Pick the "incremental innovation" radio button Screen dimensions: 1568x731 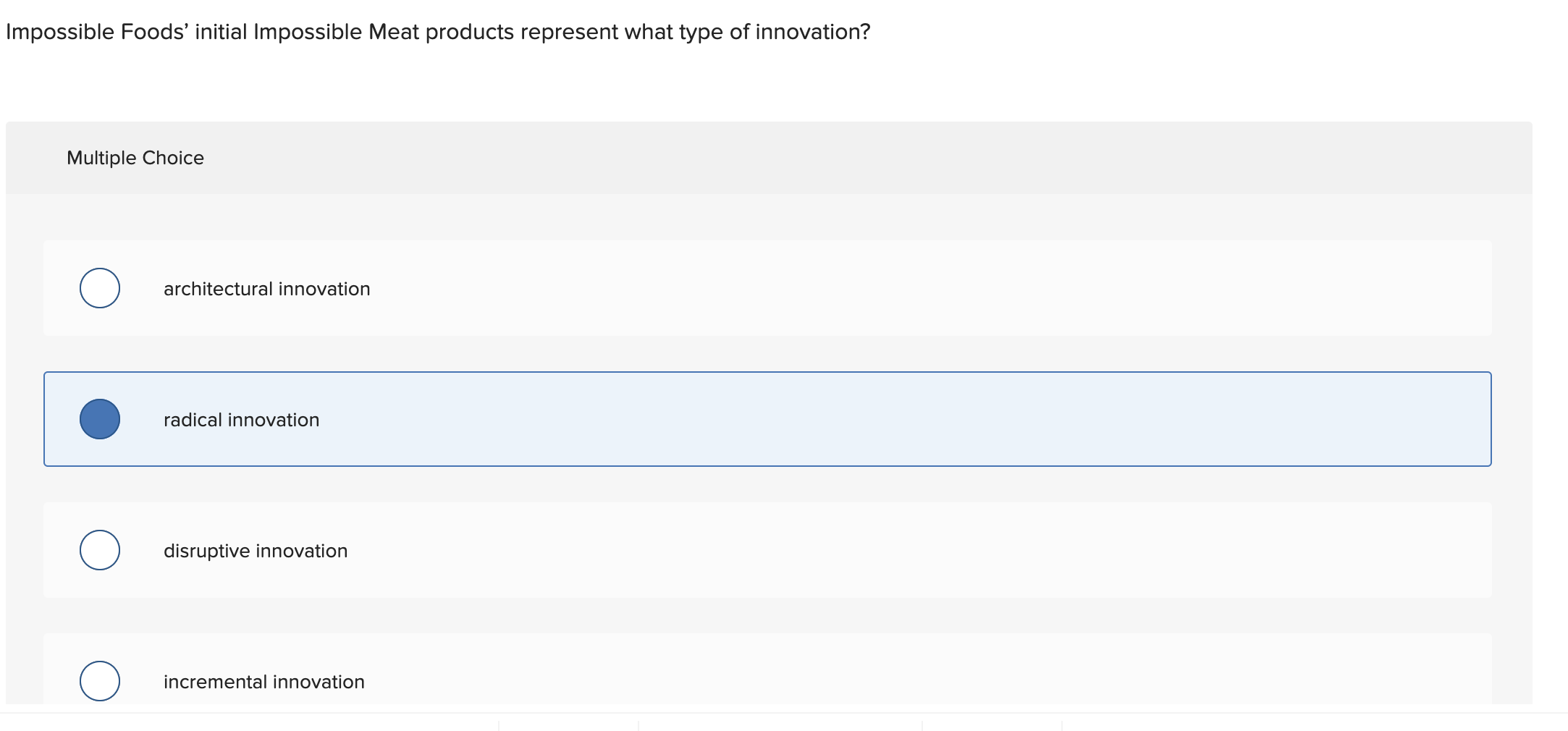point(100,681)
